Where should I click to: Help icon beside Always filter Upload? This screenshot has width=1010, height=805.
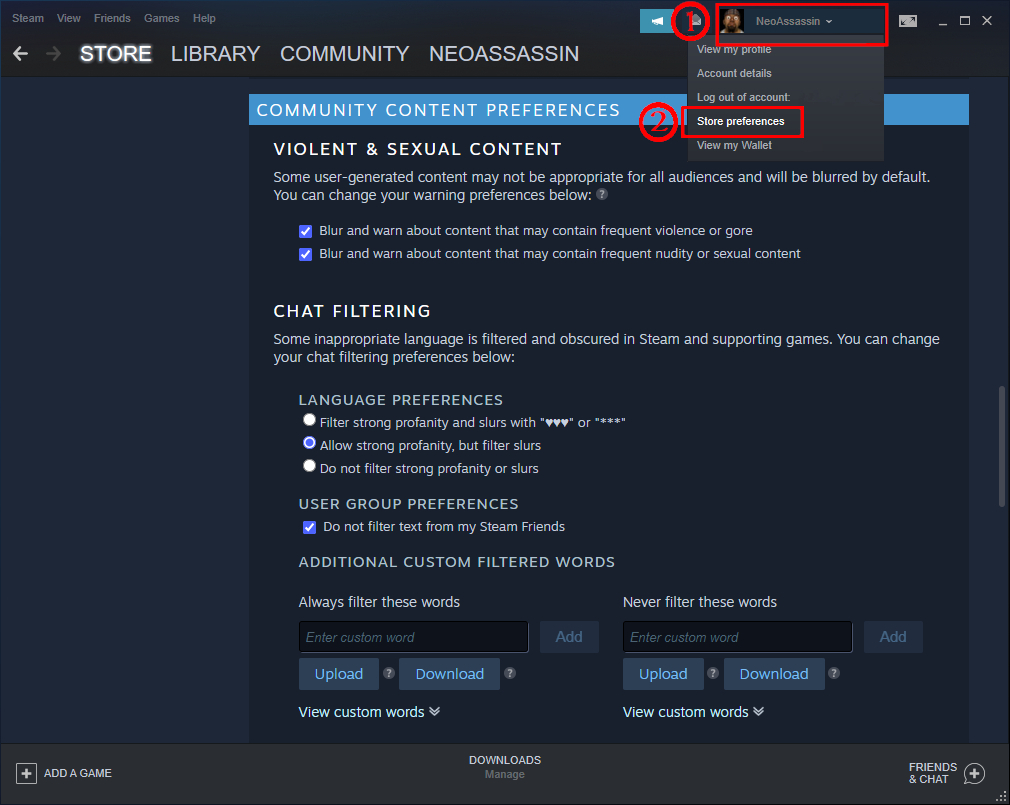tap(388, 673)
